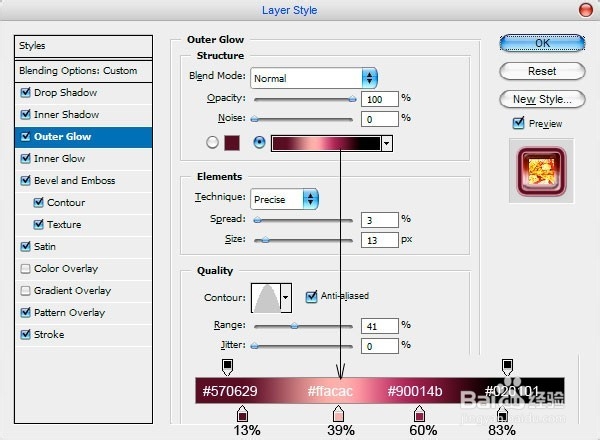Click the Jitter slider handle

(254, 346)
